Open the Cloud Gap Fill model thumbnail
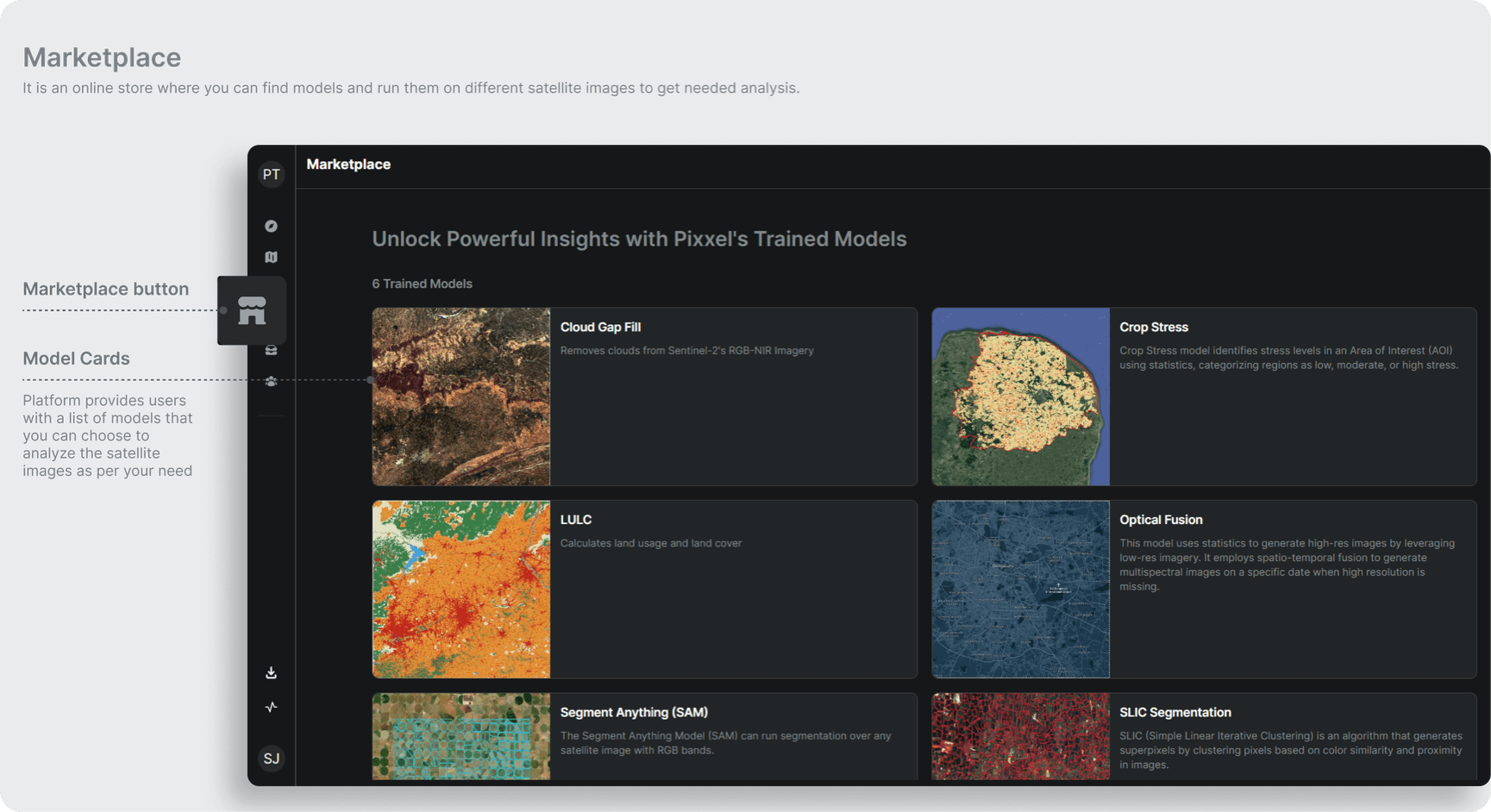 (461, 397)
